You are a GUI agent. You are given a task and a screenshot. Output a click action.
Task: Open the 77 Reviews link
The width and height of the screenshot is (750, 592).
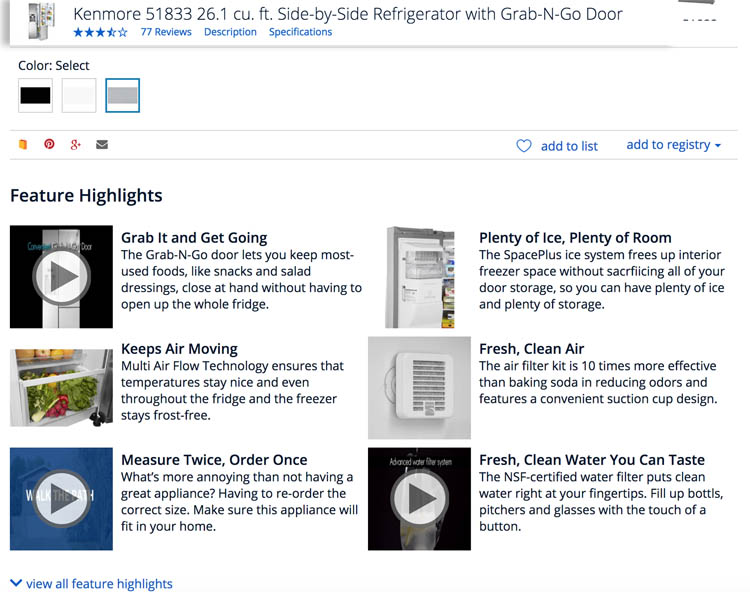click(x=166, y=32)
